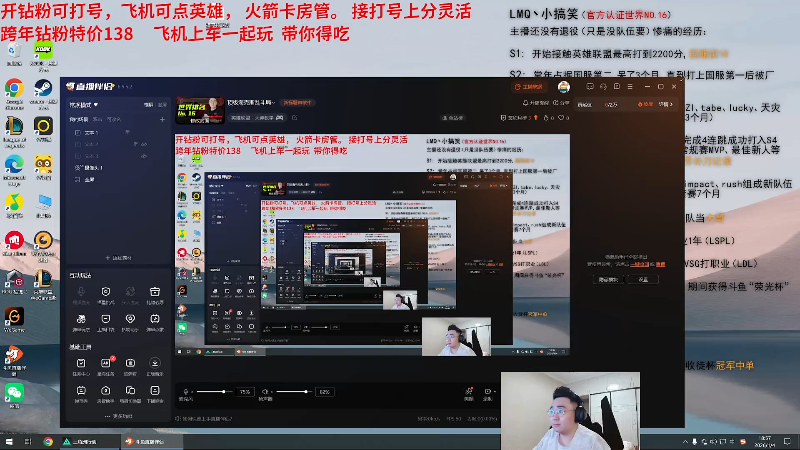Expand the microphone device arrow next to mic icon
This screenshot has height=450, width=800.
192,392
